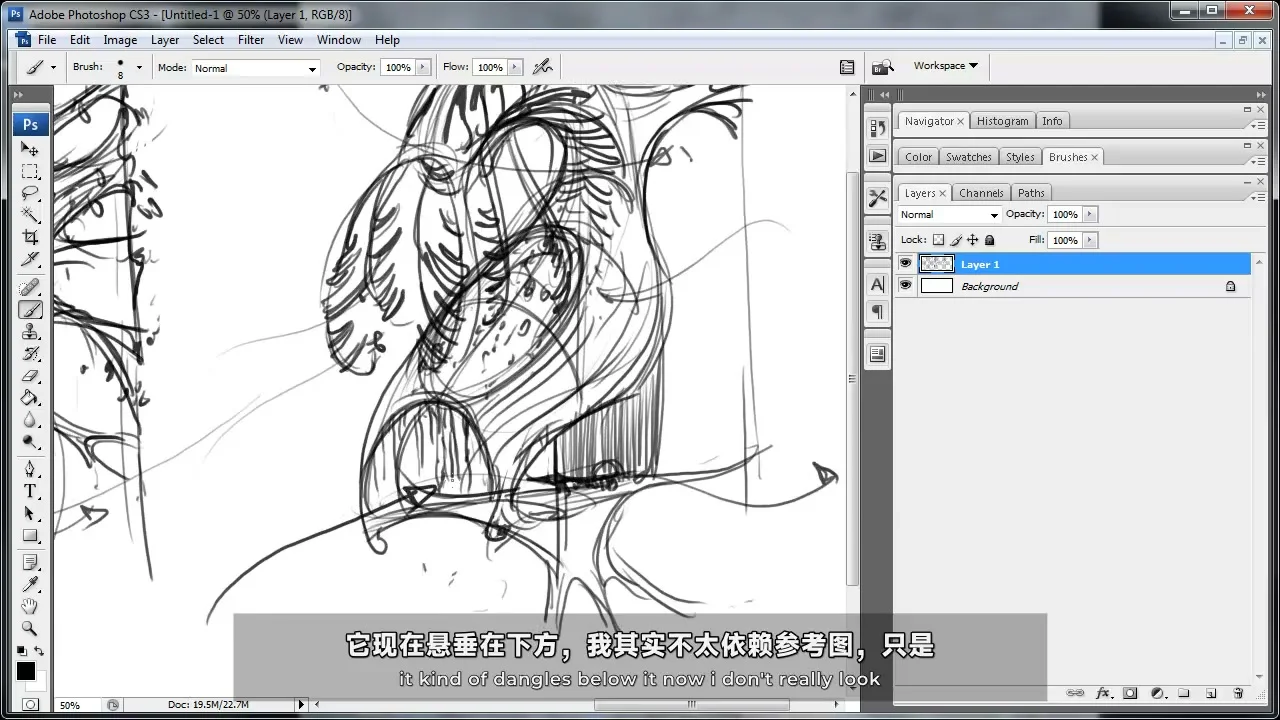Open the Workspace dropdown
1280x720 pixels.
[945, 66]
